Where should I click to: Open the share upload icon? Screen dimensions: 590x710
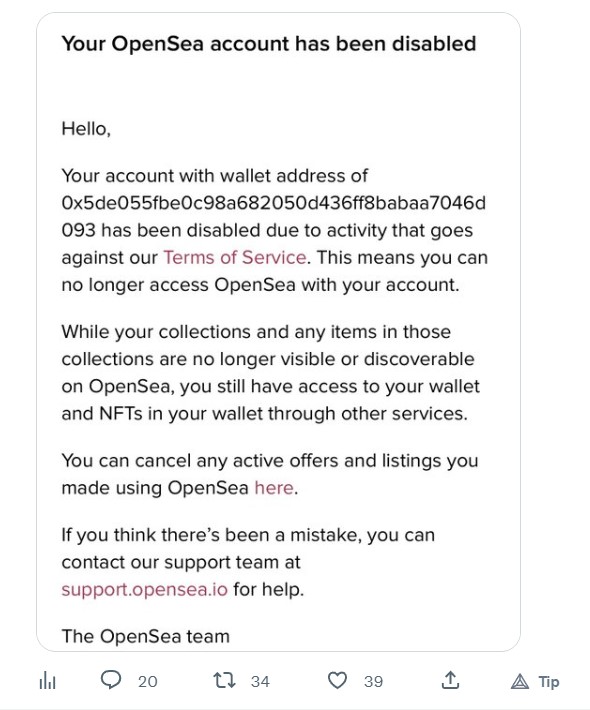pos(450,680)
